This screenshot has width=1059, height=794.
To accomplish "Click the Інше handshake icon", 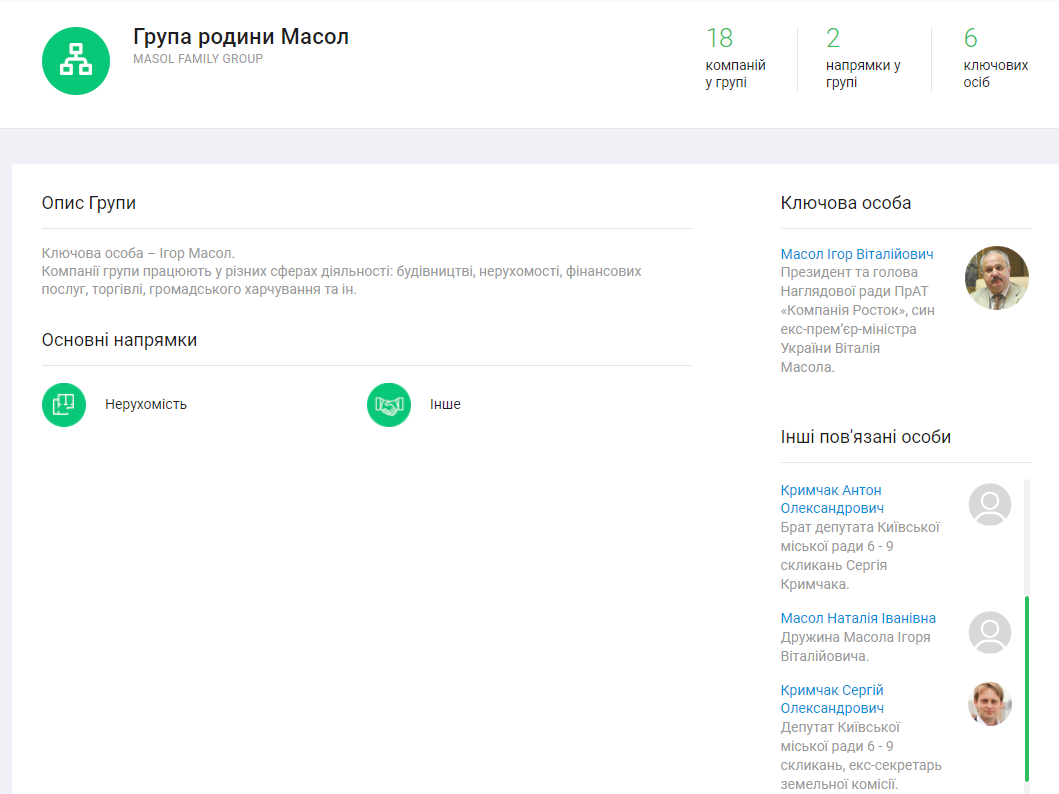I will pyautogui.click(x=389, y=405).
